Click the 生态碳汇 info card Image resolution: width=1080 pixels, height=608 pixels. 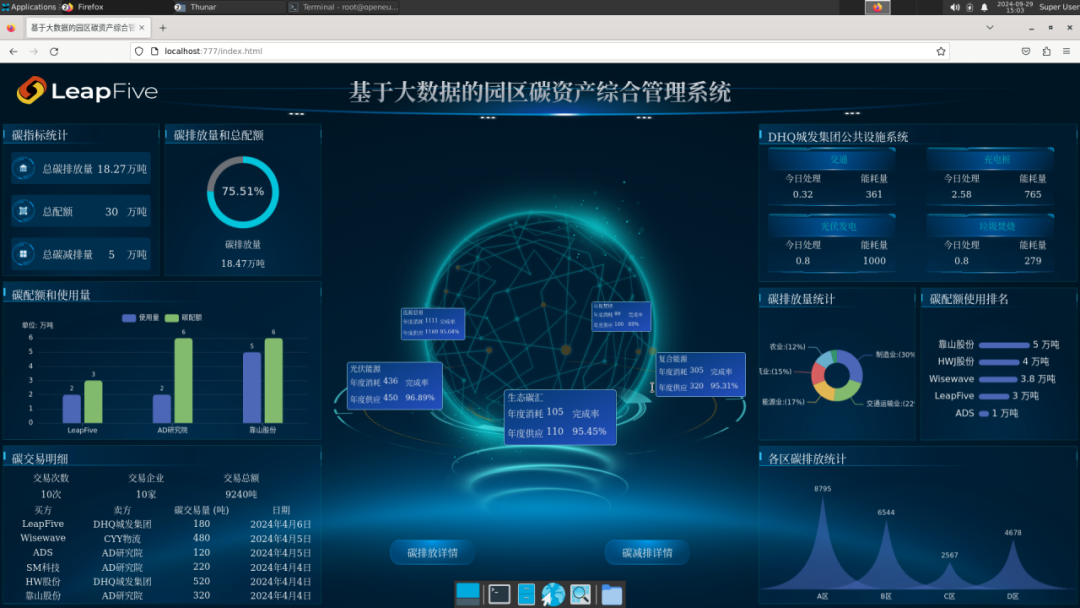tap(560, 417)
